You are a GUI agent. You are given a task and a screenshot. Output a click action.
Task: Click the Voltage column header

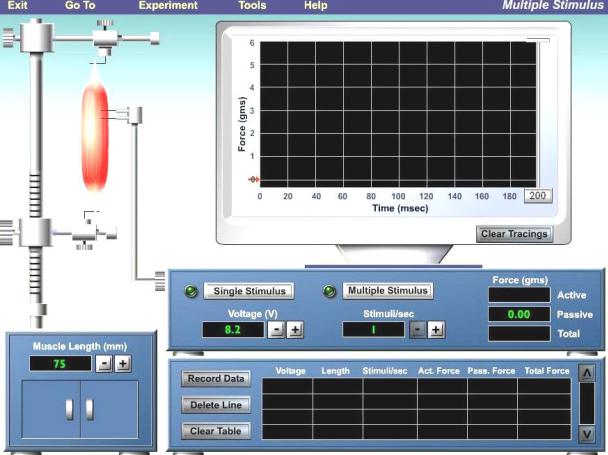[290, 371]
